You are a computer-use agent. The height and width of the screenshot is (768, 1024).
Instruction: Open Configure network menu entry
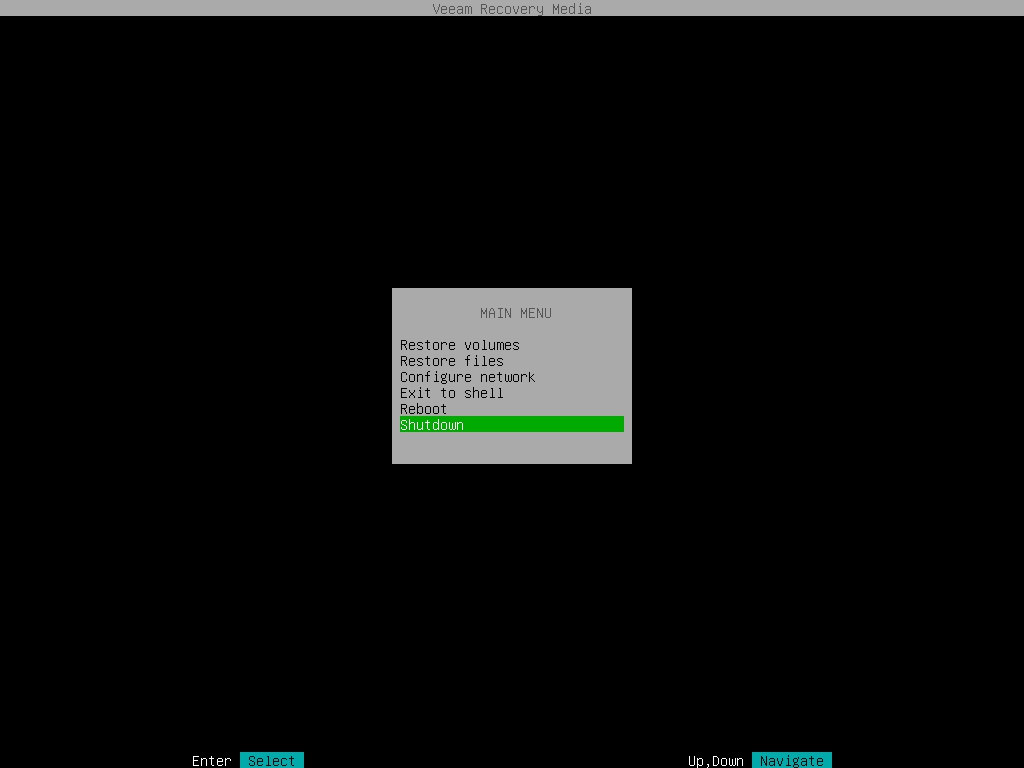(467, 377)
